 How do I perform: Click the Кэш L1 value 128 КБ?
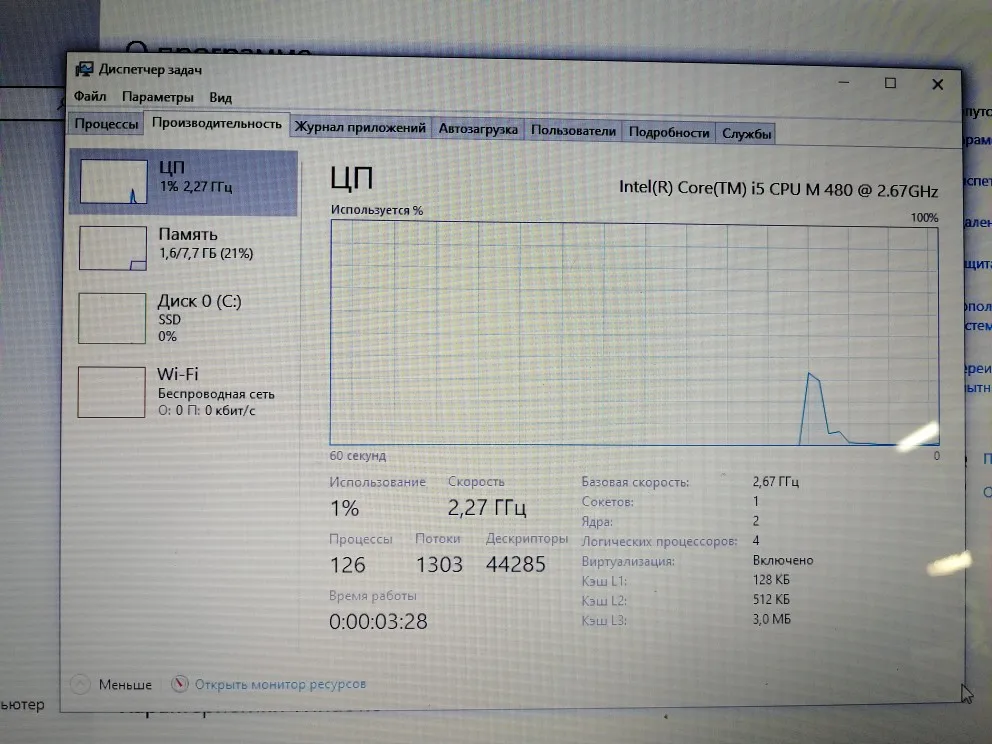(x=771, y=580)
